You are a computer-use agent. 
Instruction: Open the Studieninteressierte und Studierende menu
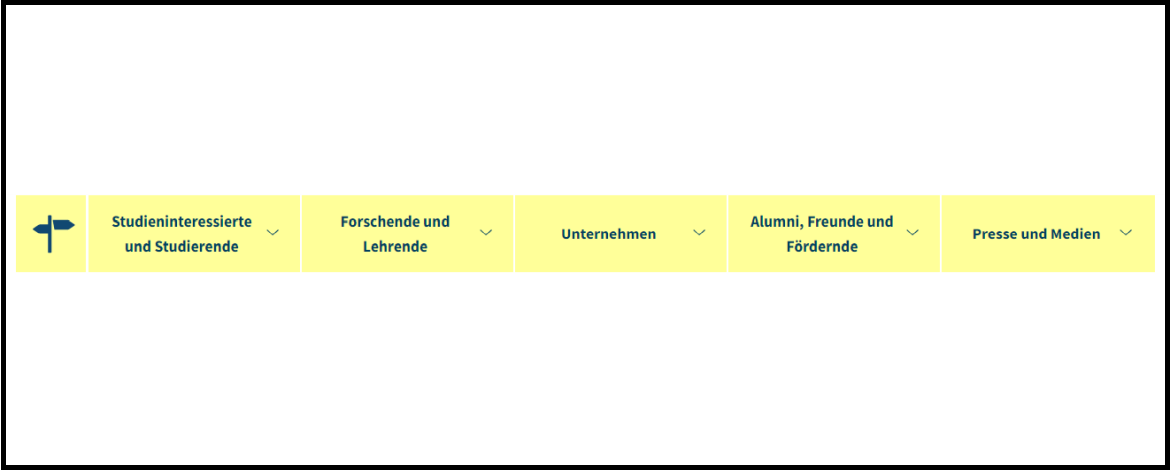click(182, 234)
